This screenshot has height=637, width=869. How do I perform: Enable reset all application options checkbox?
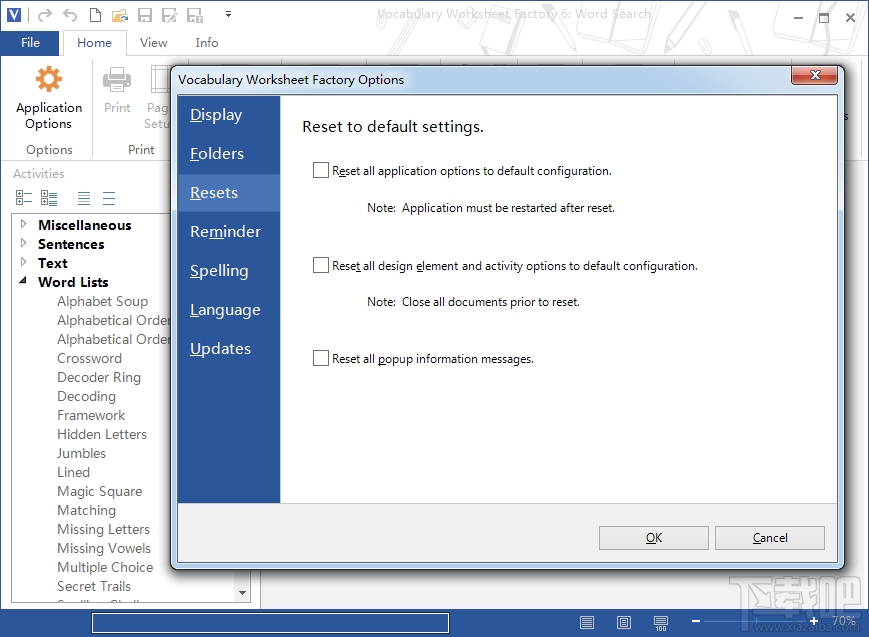[x=321, y=170]
